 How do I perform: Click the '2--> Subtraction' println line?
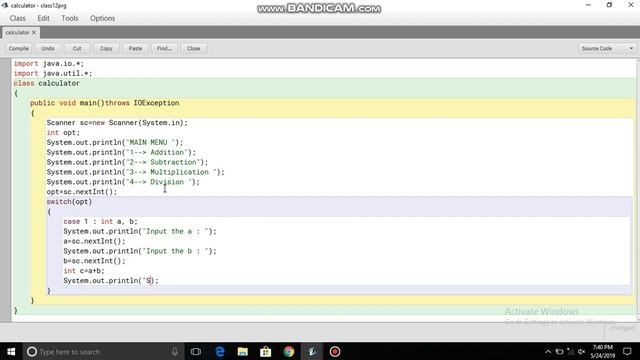pyautogui.click(x=127, y=162)
